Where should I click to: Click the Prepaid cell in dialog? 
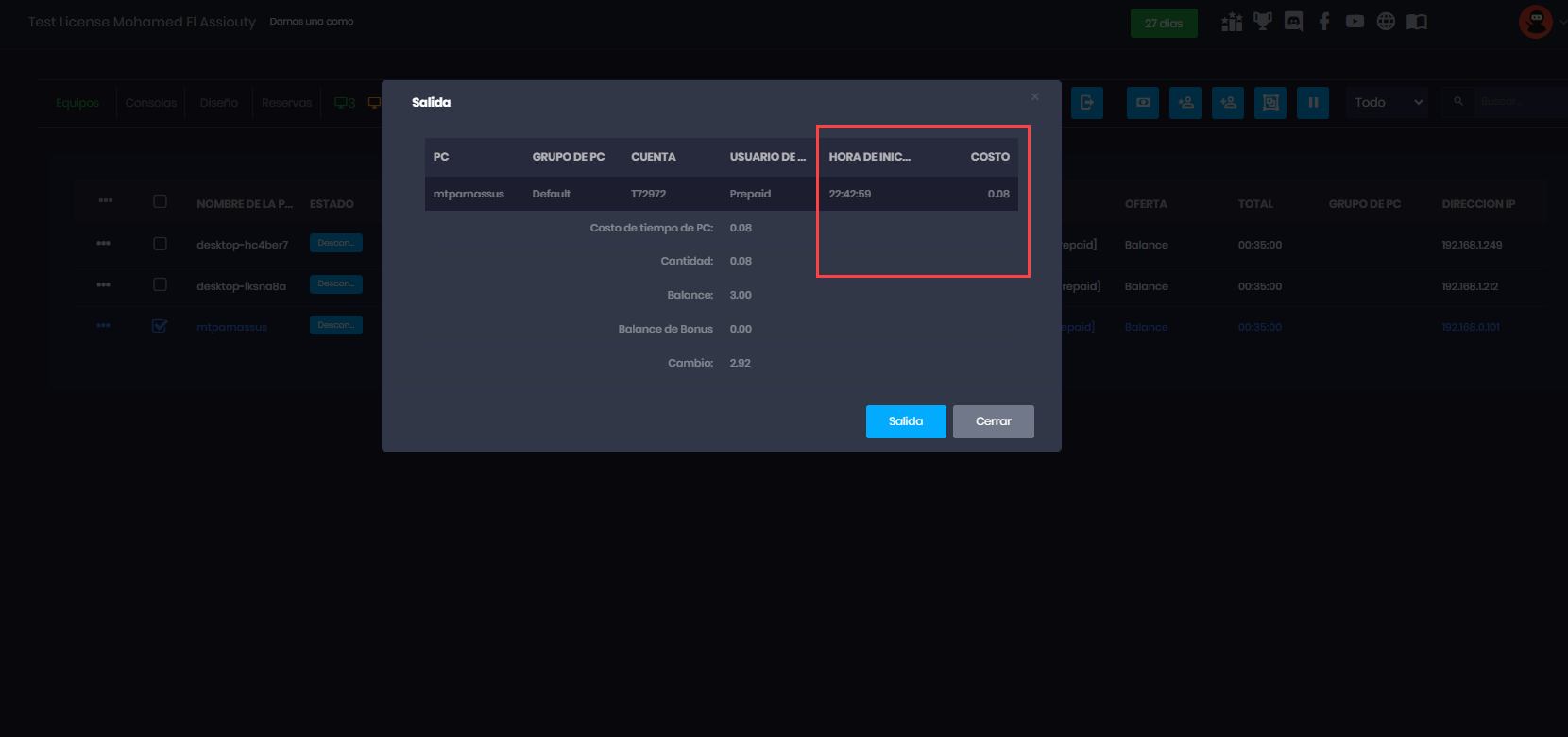tap(750, 194)
